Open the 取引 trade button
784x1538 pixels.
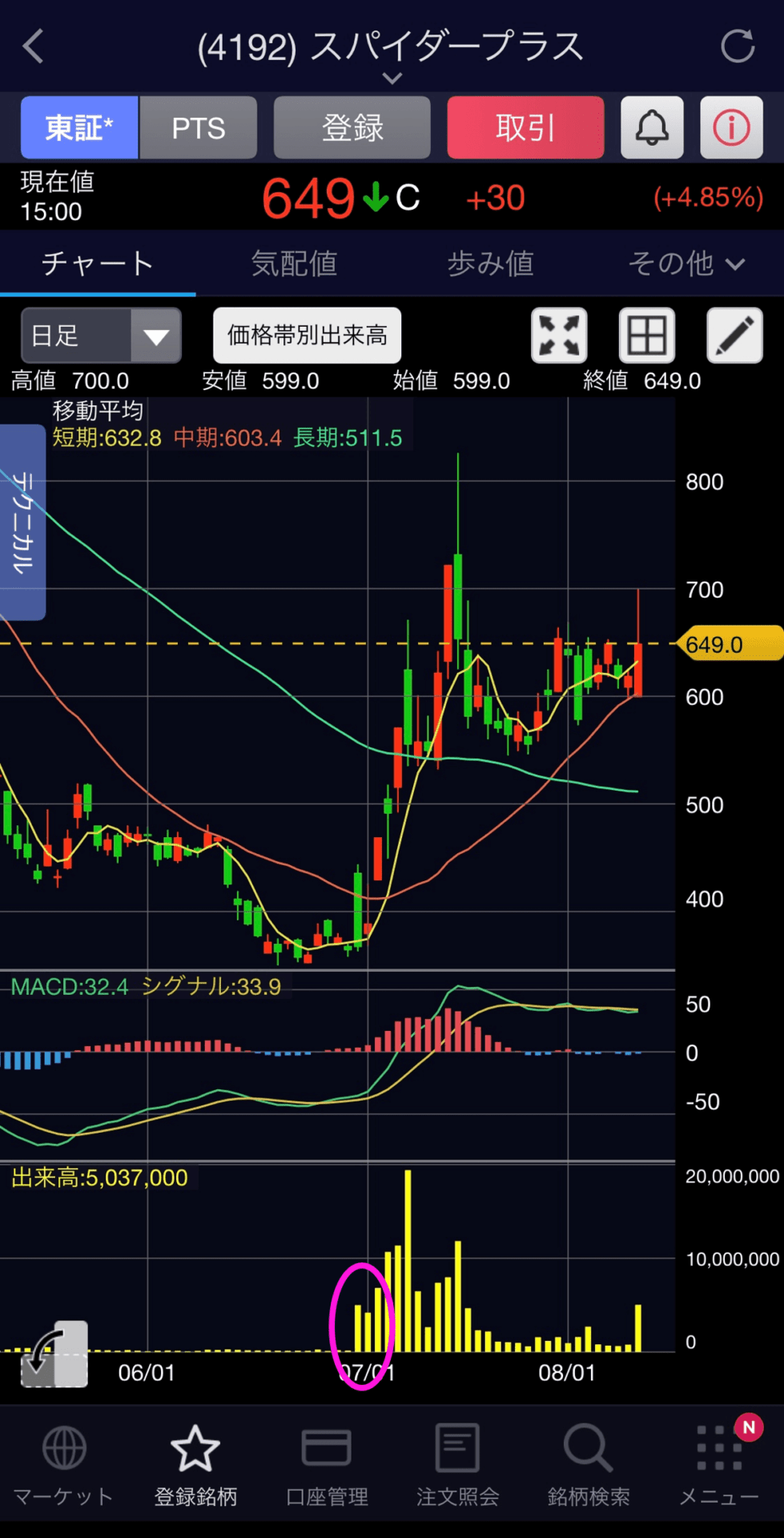pyautogui.click(x=525, y=127)
